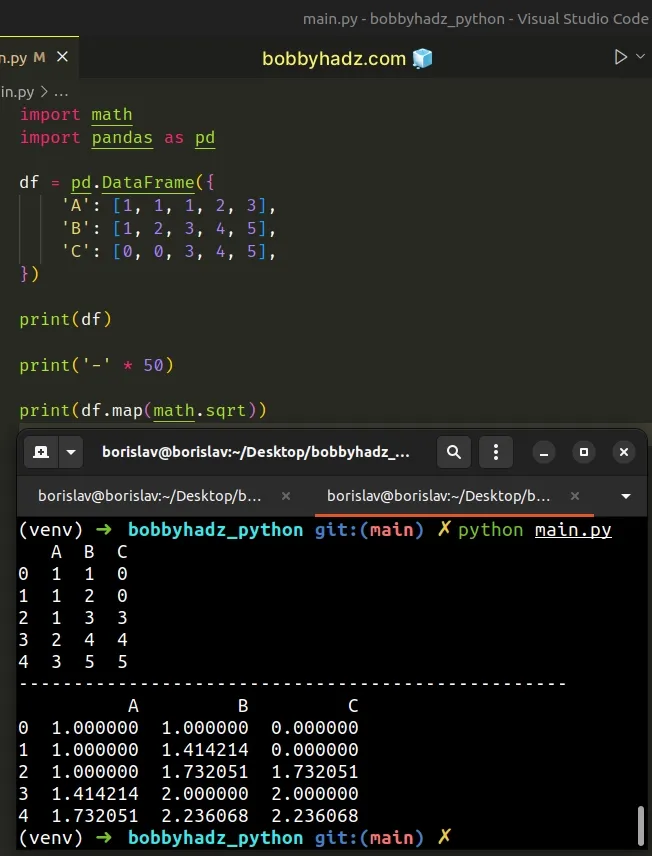The height and width of the screenshot is (856, 652).
Task: Open terminal three-dot menu
Action: pyautogui.click(x=496, y=452)
